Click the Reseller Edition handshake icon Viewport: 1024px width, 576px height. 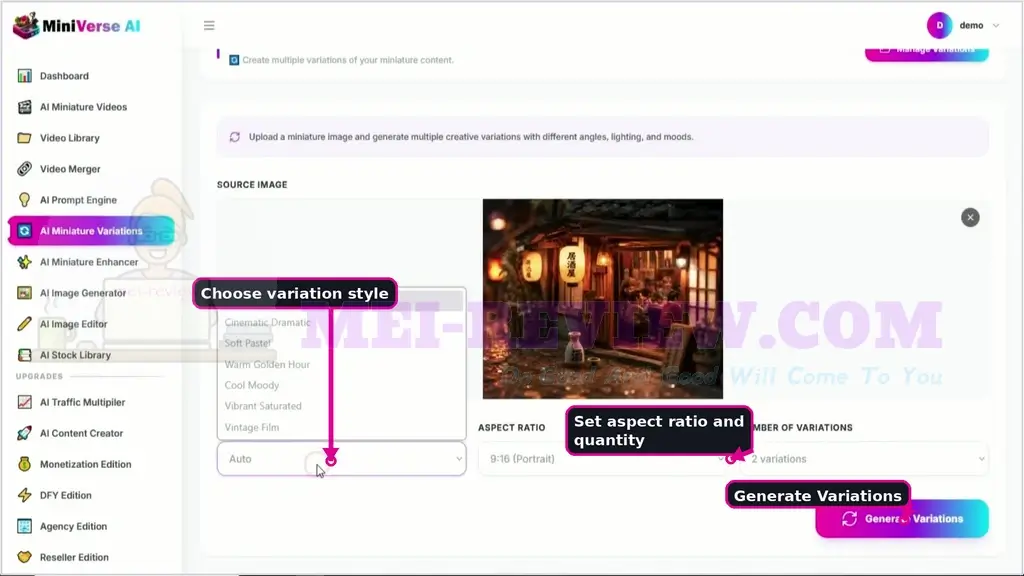[x=24, y=557]
